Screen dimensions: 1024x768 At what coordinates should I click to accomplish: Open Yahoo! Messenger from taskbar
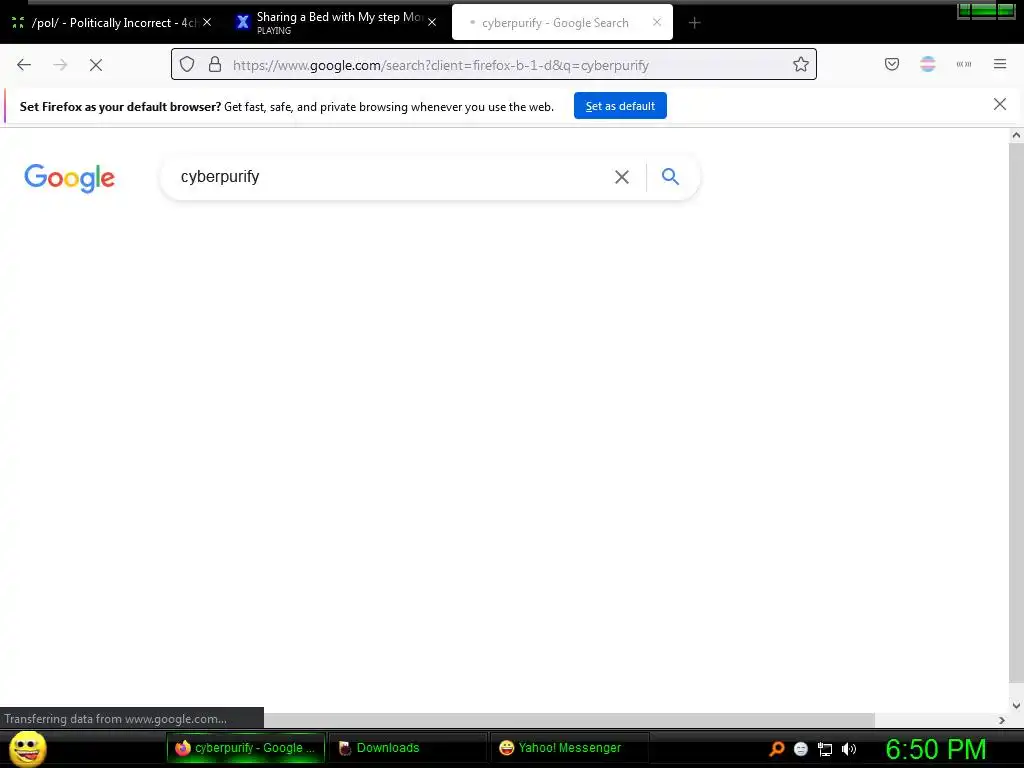[569, 748]
